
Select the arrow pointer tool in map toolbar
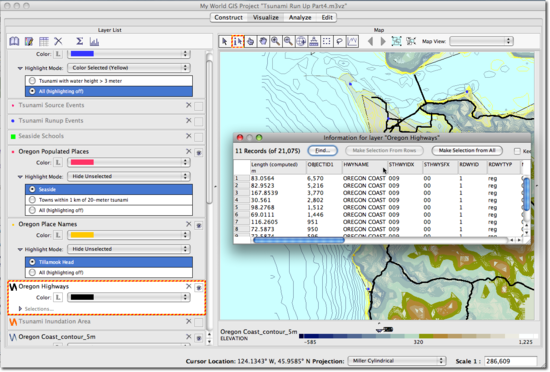click(x=224, y=41)
